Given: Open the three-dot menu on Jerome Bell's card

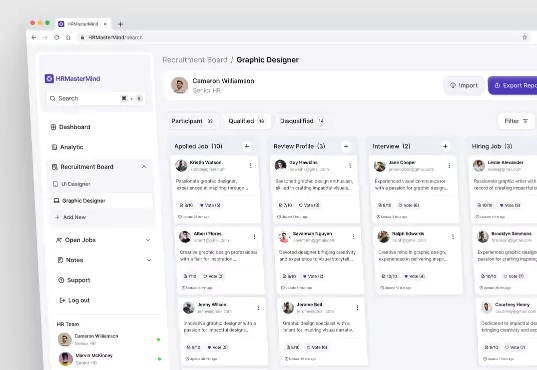Looking at the screenshot, I should coord(358,308).
